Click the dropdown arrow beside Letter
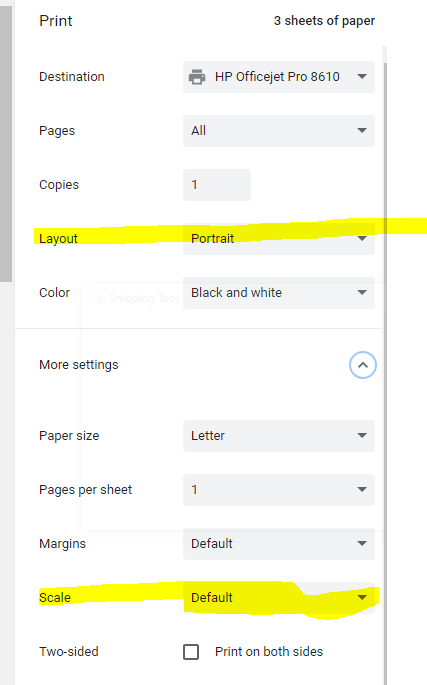 [362, 436]
